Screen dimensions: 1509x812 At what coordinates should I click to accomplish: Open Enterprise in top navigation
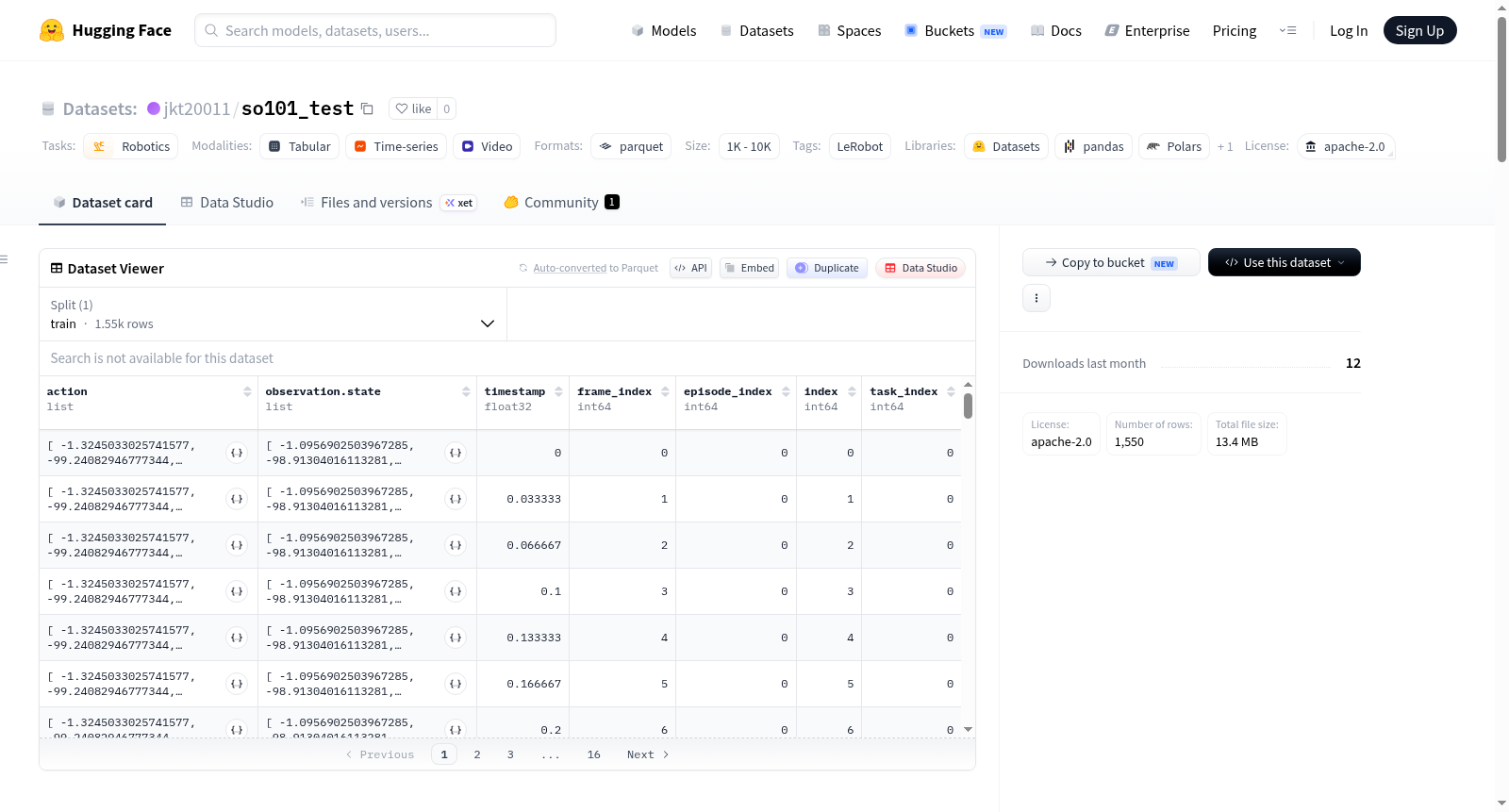1147,30
